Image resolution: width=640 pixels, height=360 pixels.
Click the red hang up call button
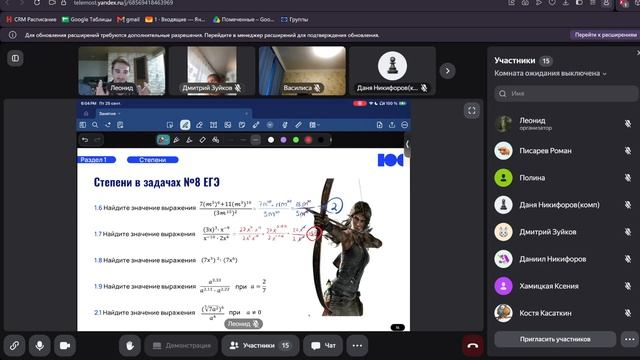473,345
